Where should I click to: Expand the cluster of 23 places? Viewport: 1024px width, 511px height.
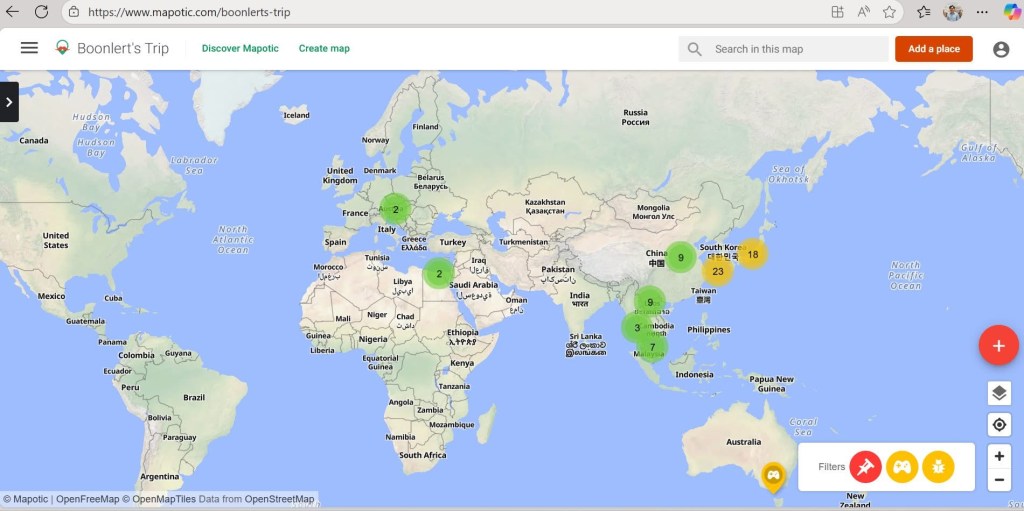[717, 271]
